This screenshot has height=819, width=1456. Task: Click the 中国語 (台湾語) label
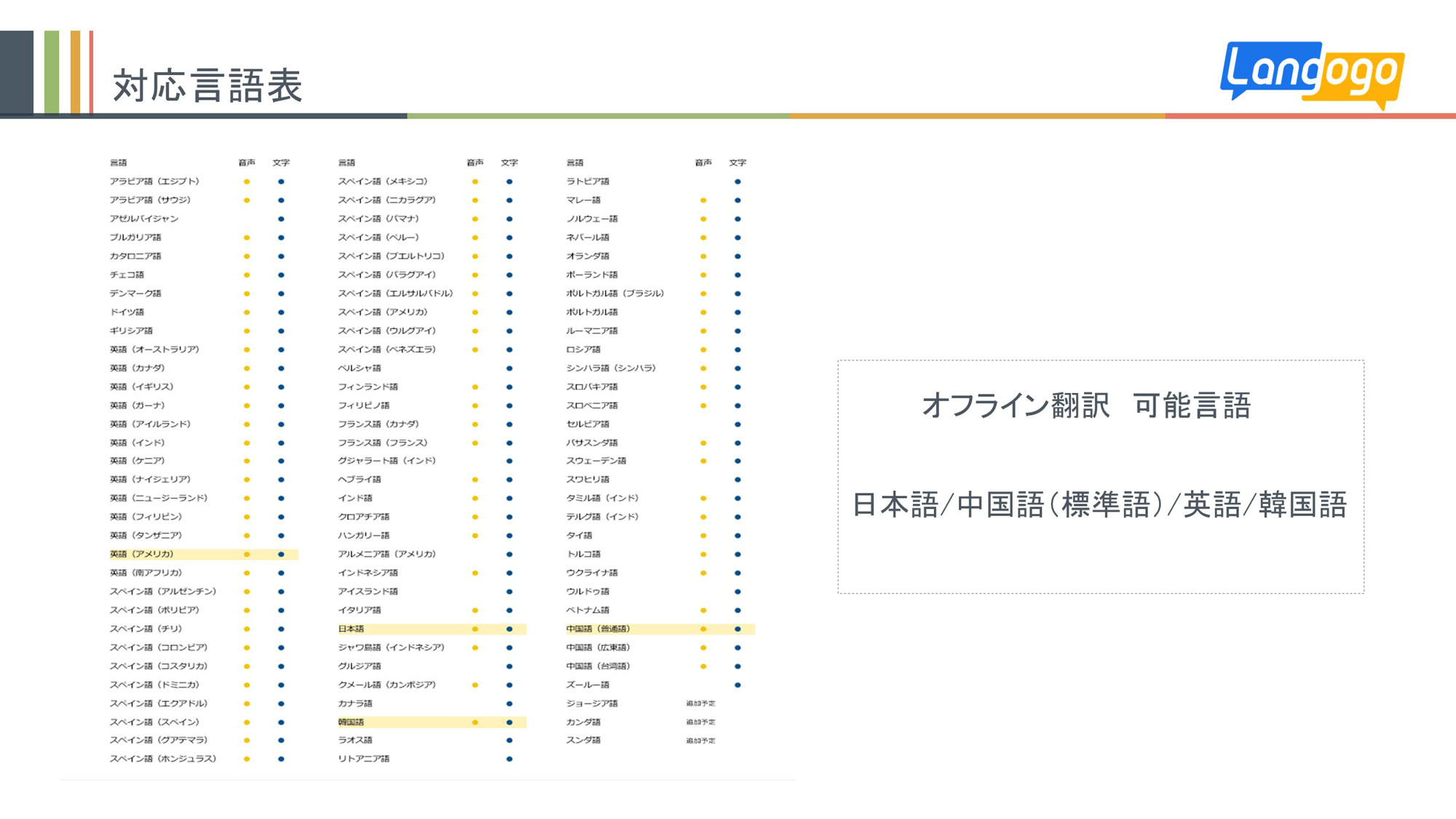coord(598,666)
